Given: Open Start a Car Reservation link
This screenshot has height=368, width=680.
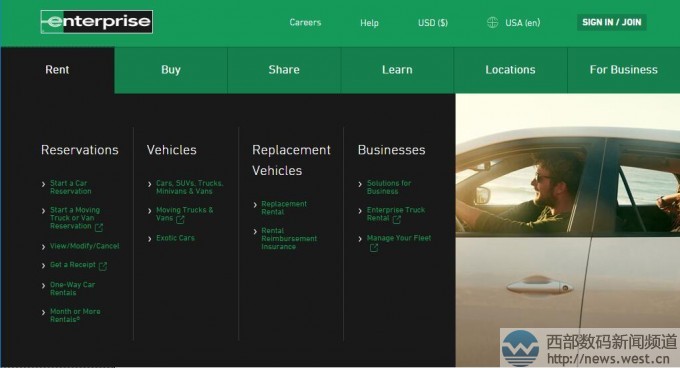Looking at the screenshot, I should click(x=71, y=187).
